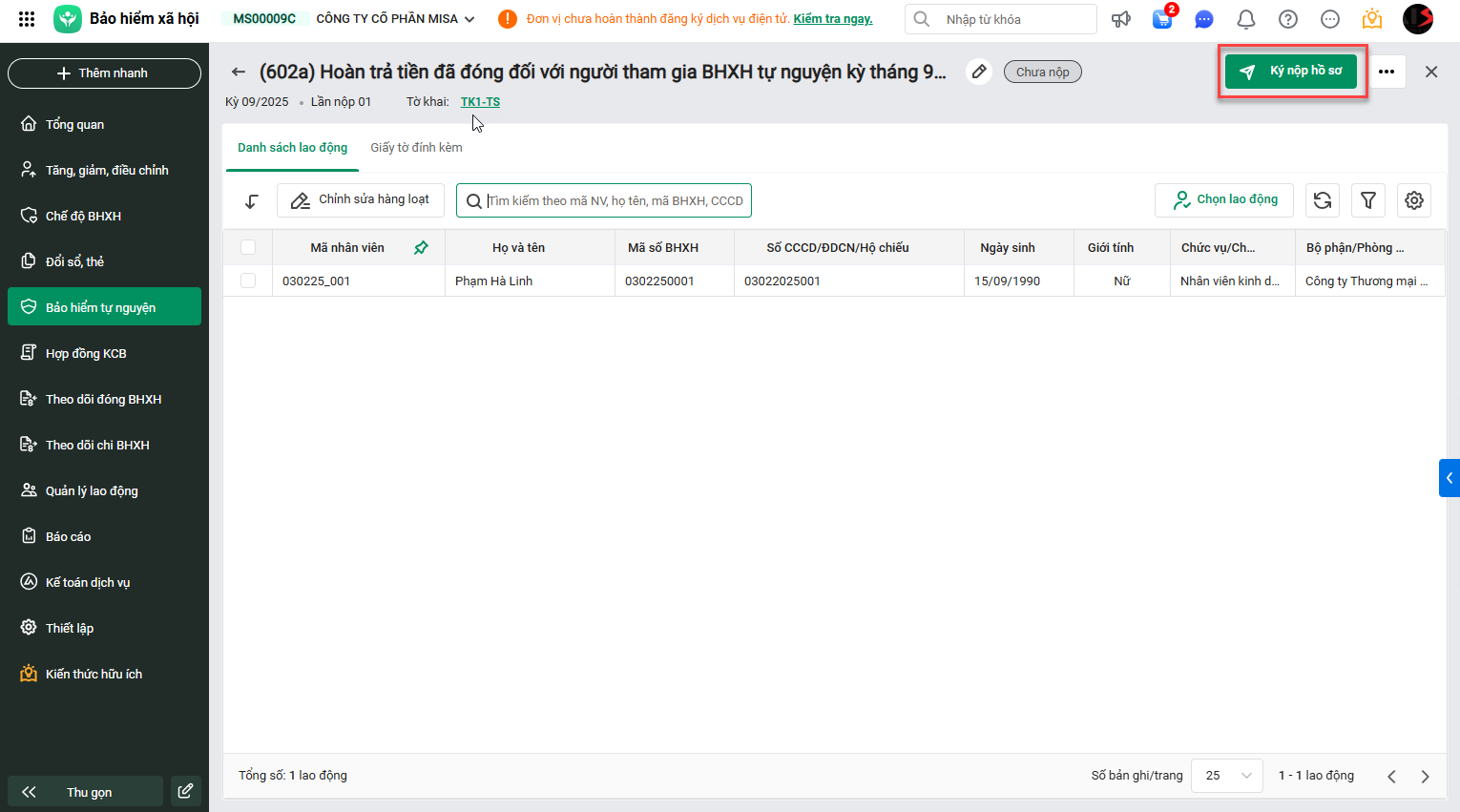Switch to Danh sách lao động tab
This screenshot has width=1460, height=812.
coord(292,148)
